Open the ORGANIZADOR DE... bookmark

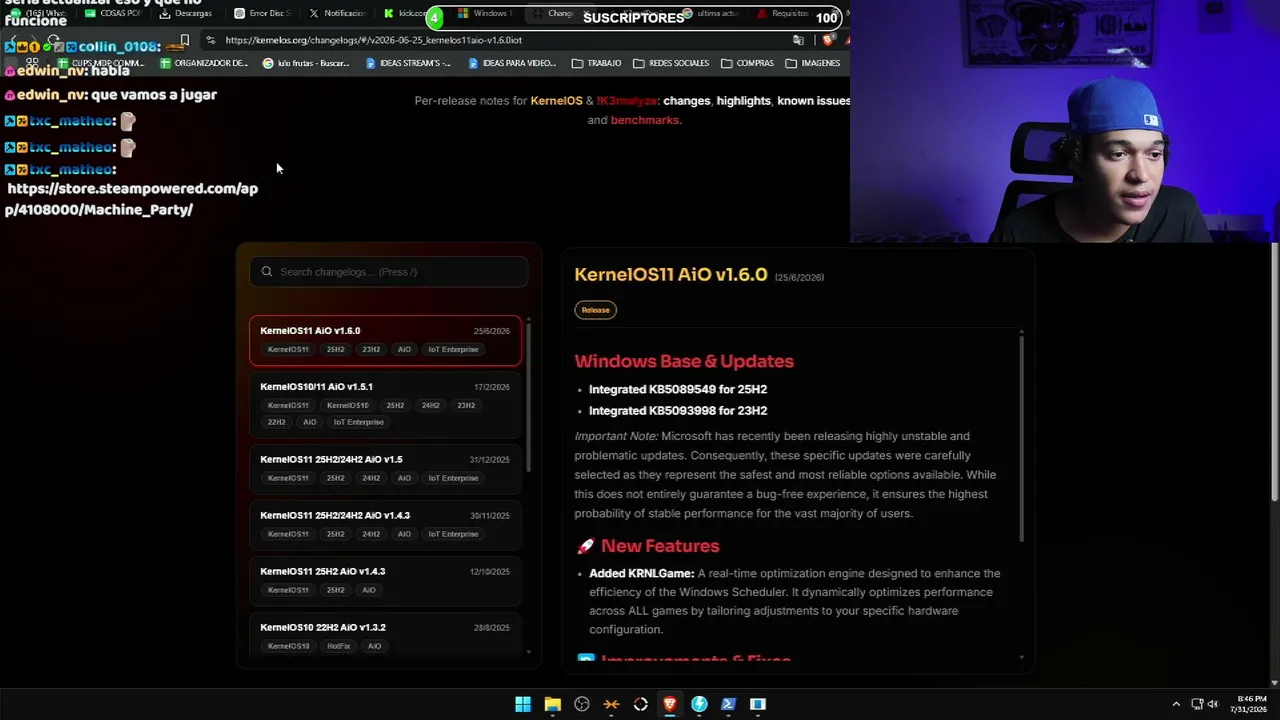pyautogui.click(x=203, y=63)
